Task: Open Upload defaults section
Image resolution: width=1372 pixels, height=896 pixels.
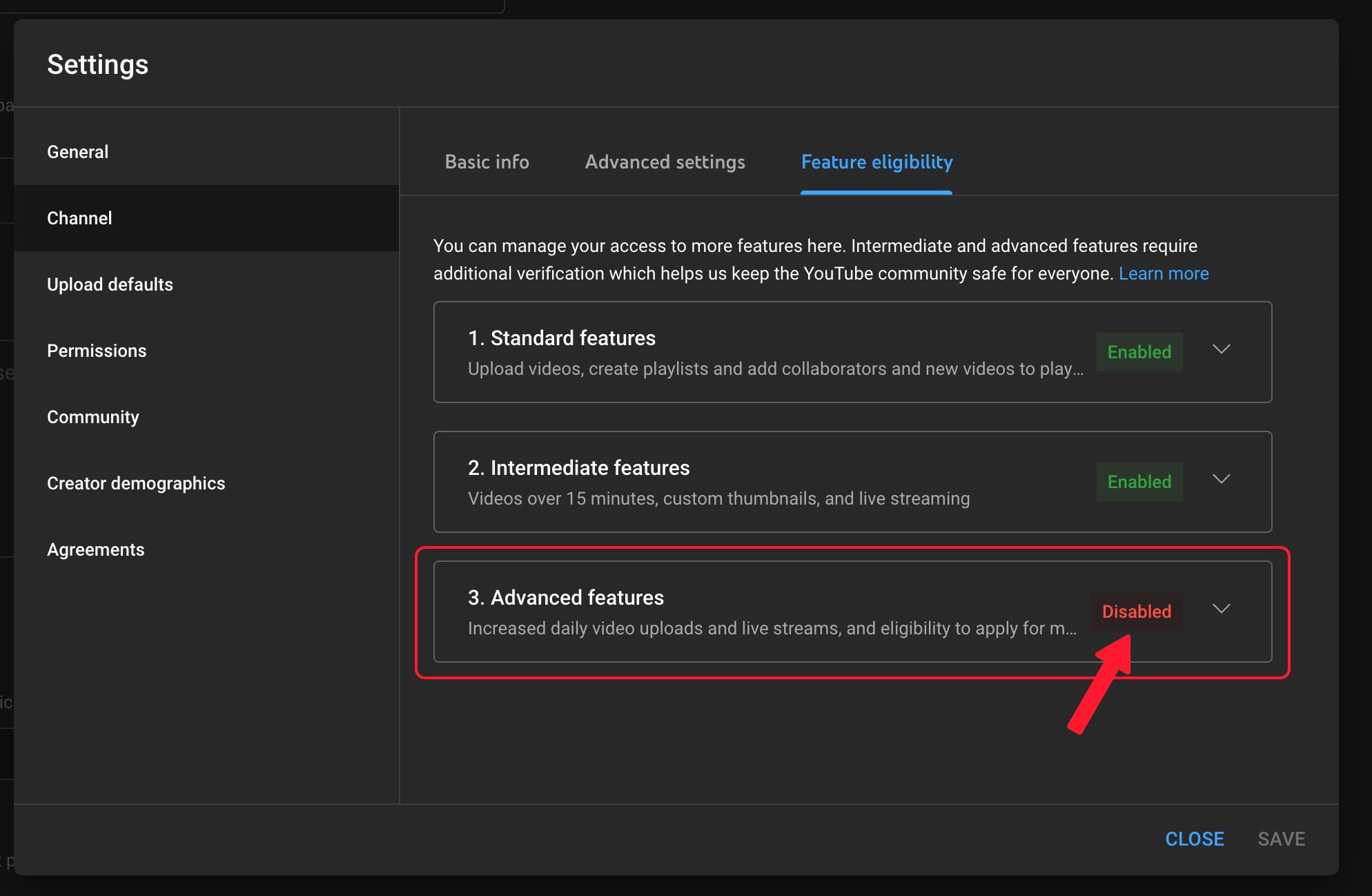Action: (110, 284)
